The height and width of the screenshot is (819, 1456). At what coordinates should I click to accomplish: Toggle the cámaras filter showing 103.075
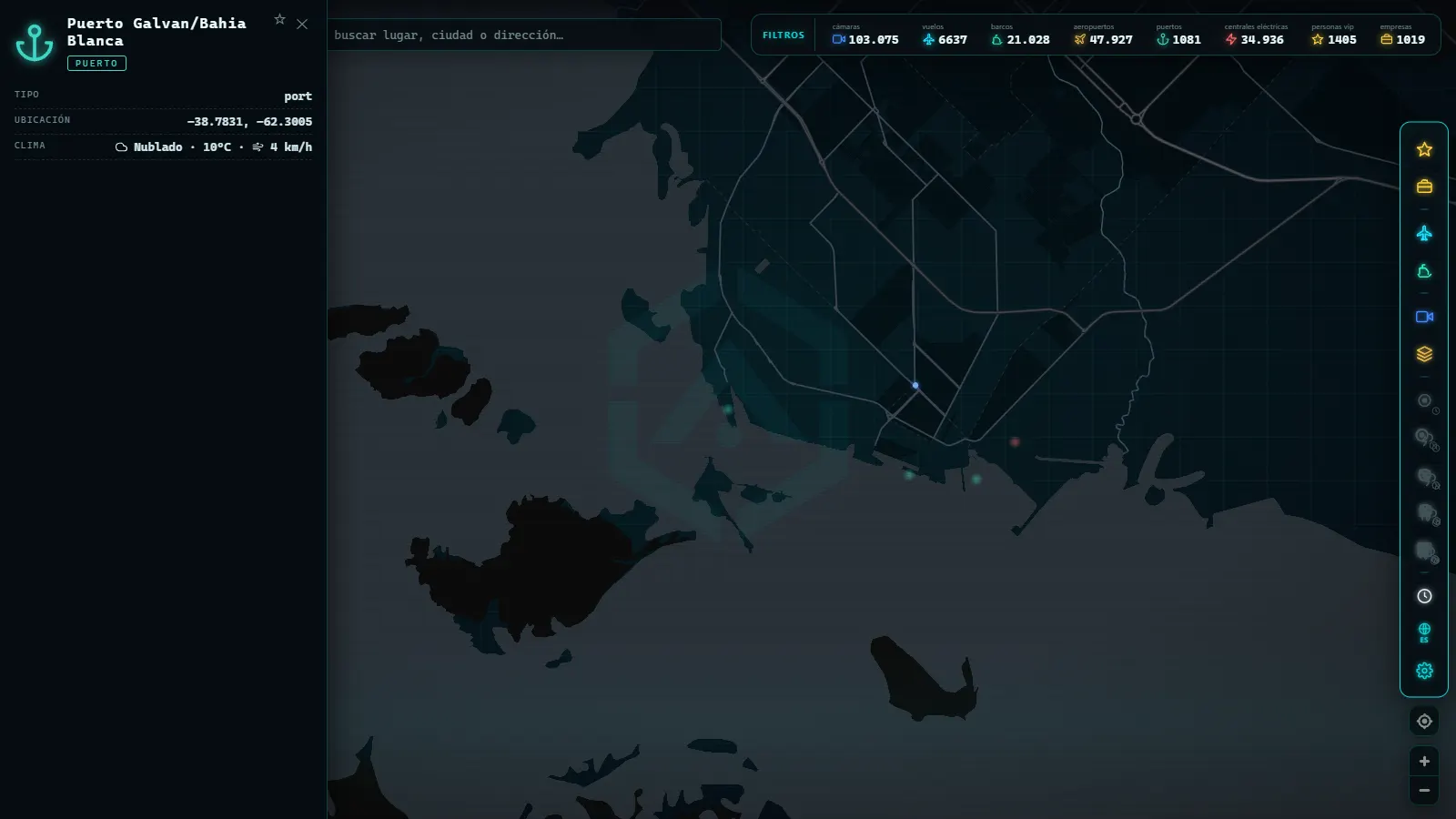864,35
